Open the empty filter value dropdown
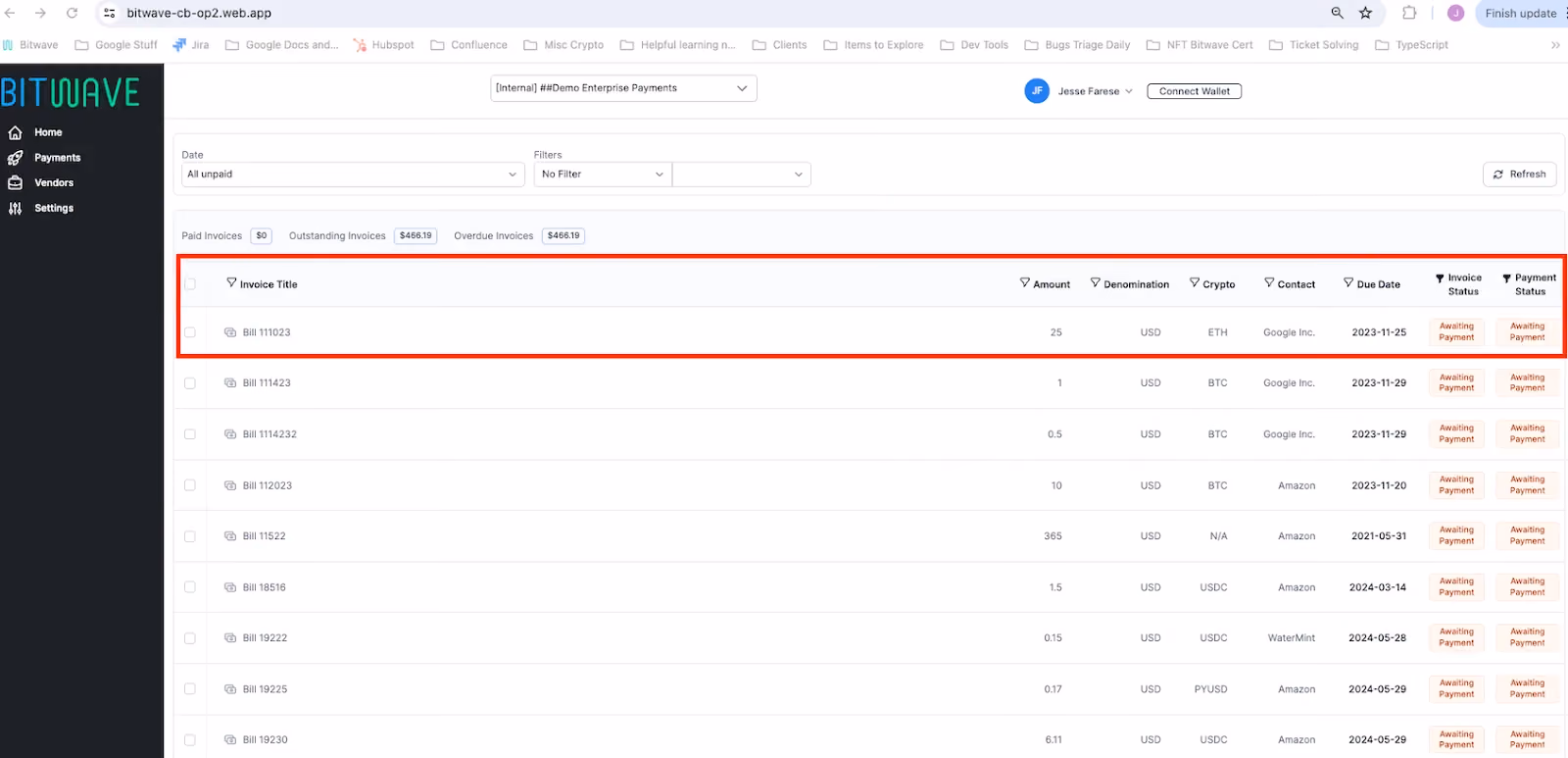This screenshot has height=758, width=1568. pos(742,175)
